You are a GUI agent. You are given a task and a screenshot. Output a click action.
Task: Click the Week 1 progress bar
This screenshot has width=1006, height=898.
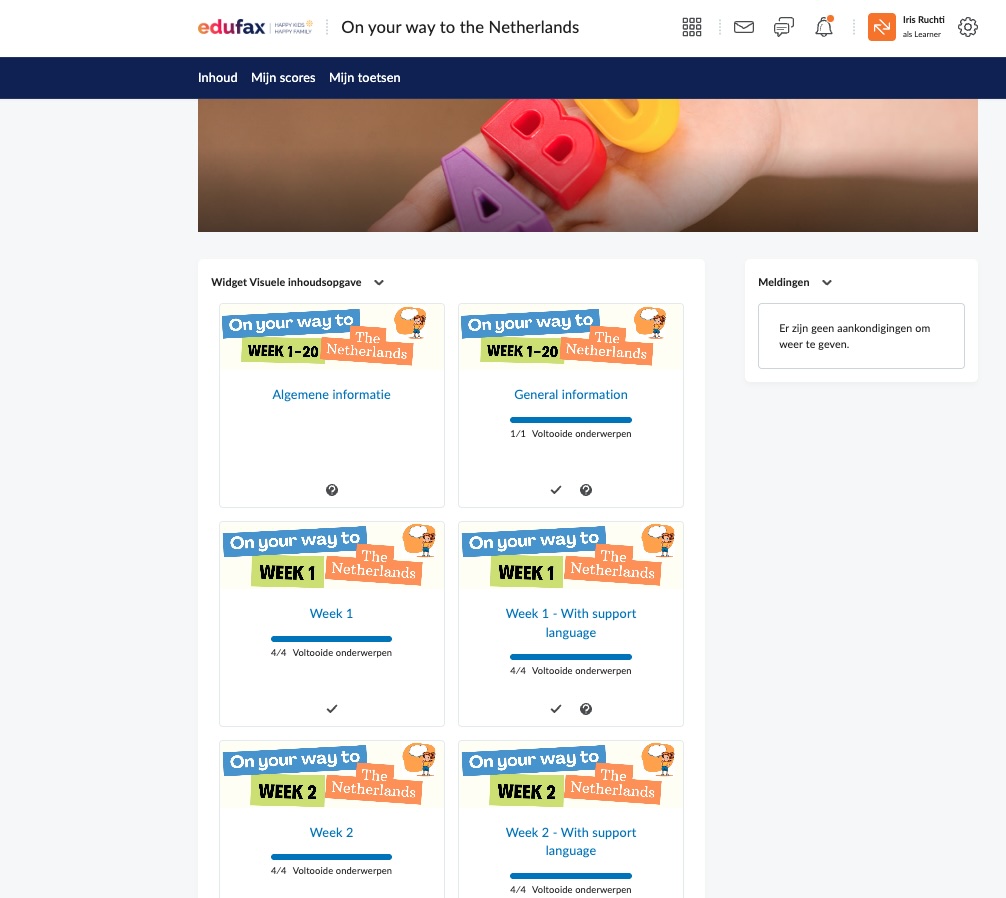[331, 639]
